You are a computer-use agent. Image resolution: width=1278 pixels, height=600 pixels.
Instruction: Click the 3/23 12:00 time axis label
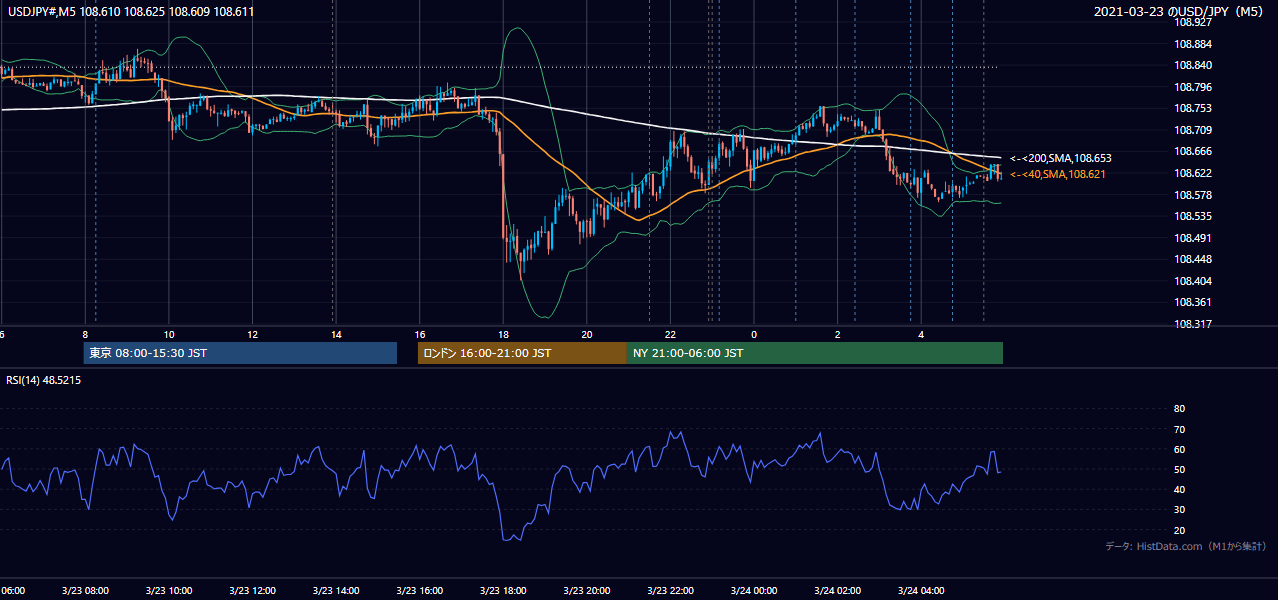(x=252, y=591)
